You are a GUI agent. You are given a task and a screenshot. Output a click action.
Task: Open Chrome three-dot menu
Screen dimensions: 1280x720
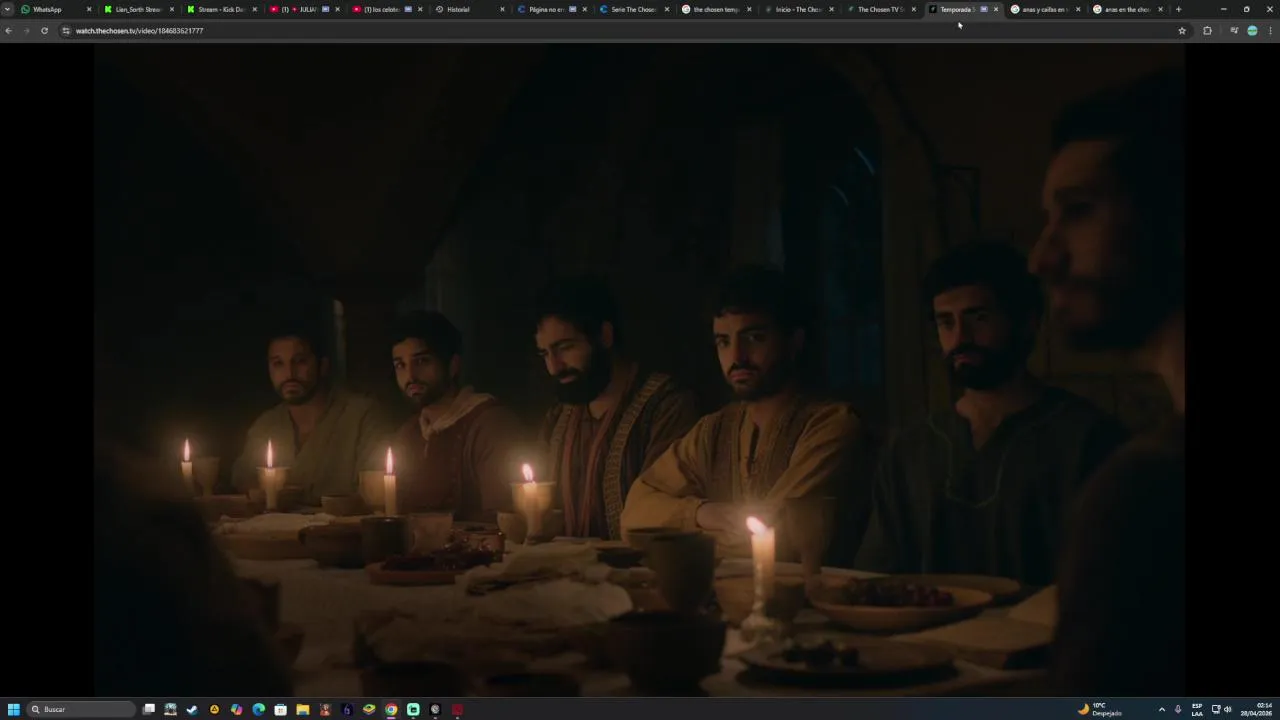[x=1271, y=31]
